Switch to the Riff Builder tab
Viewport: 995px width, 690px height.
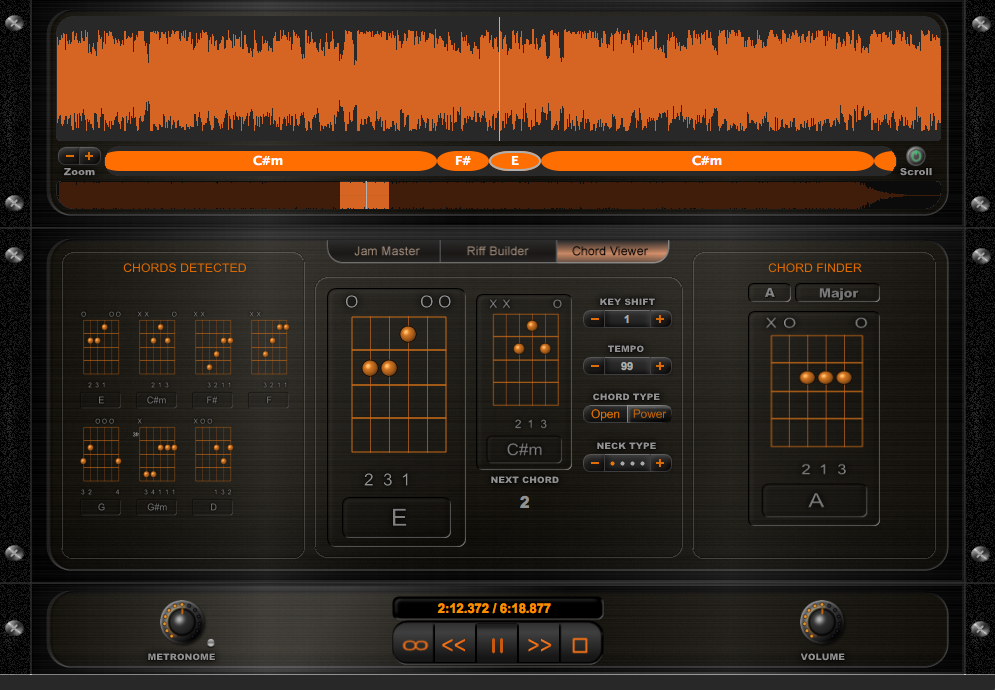[x=497, y=251]
